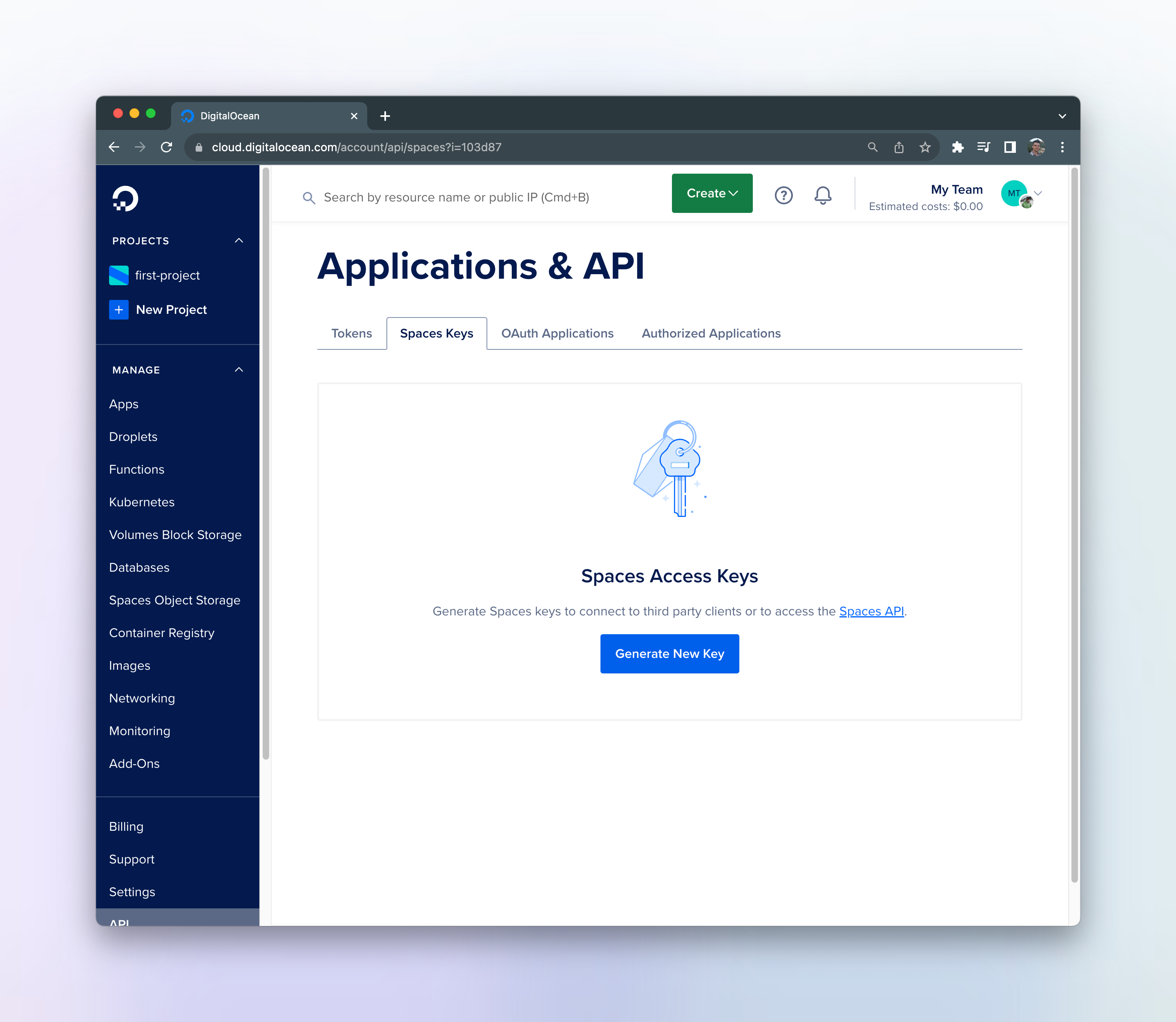Switch to the OAuth Applications tab
Screen dimensions: 1176x1022
point(557,333)
